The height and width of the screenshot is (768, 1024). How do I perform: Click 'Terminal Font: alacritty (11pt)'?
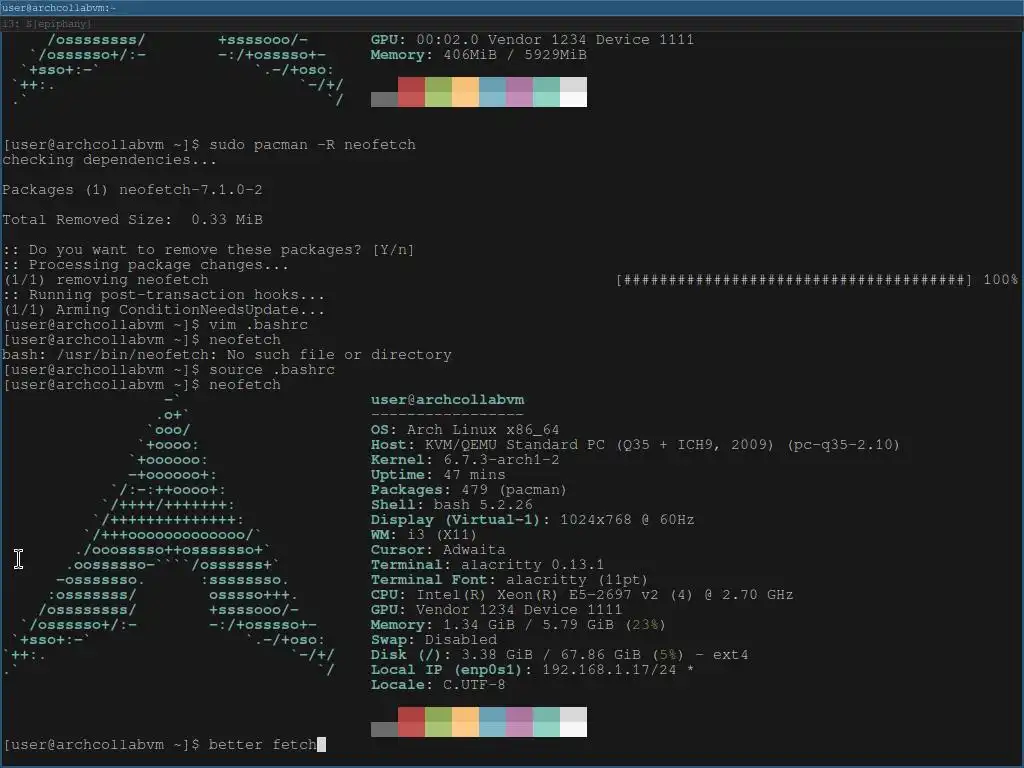click(x=509, y=580)
